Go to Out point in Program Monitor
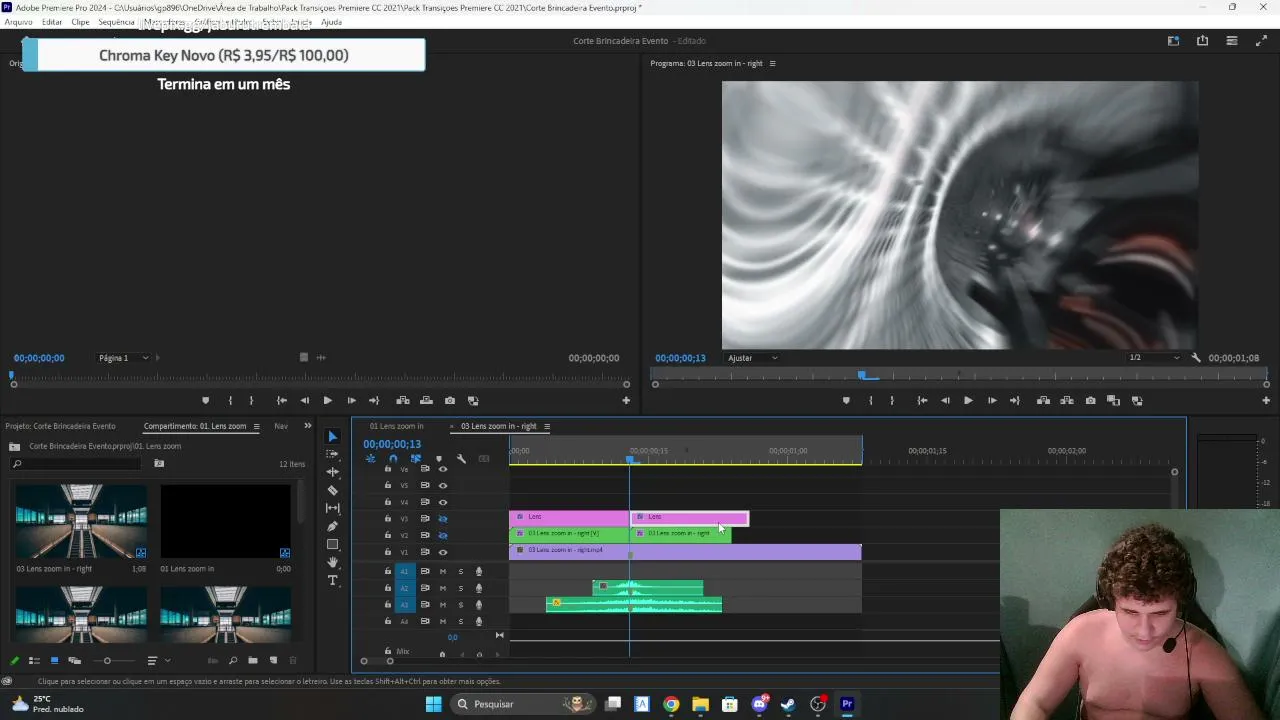This screenshot has width=1280, height=720. click(1015, 400)
